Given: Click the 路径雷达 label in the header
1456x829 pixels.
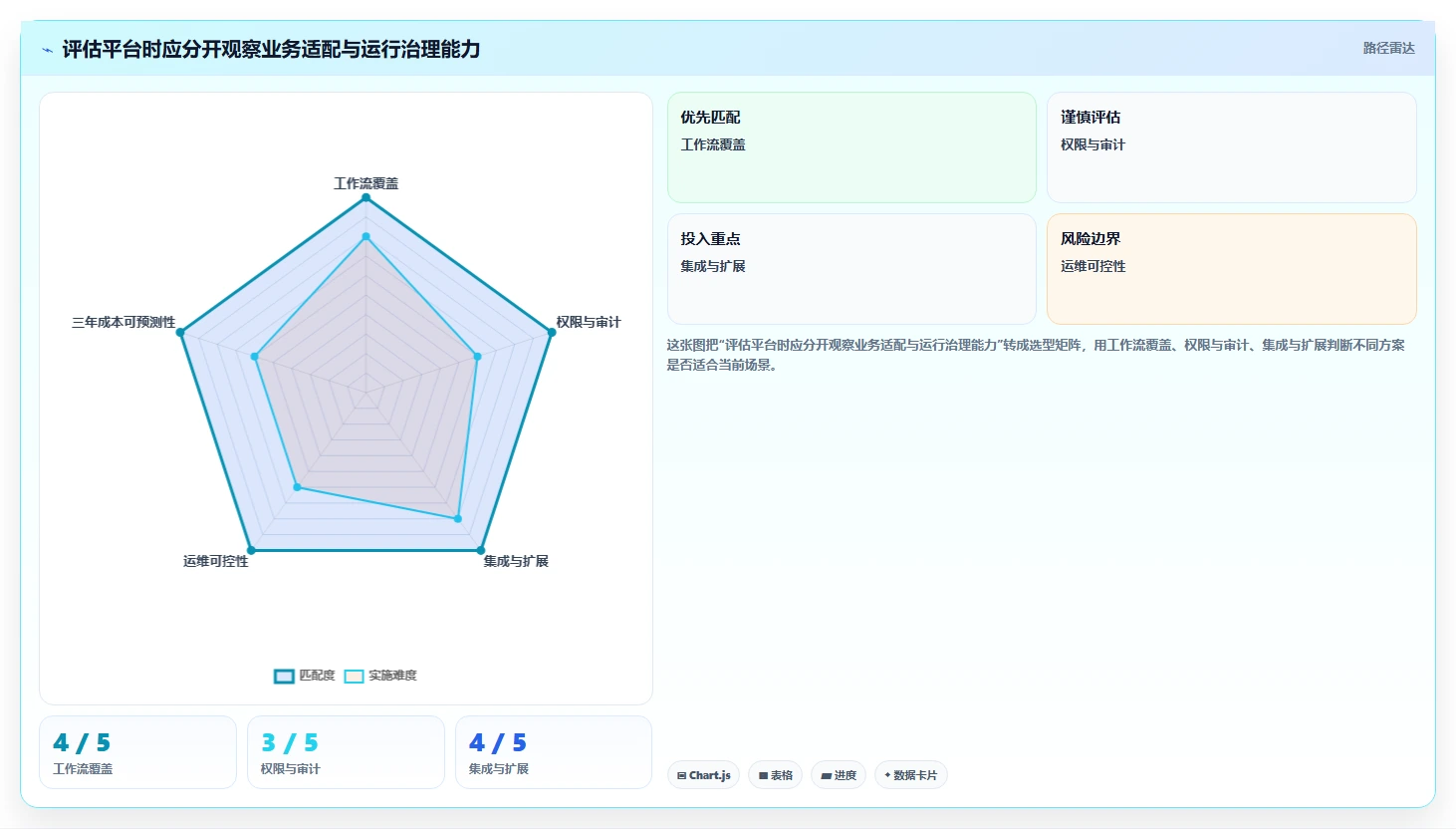Looking at the screenshot, I should click(1388, 48).
